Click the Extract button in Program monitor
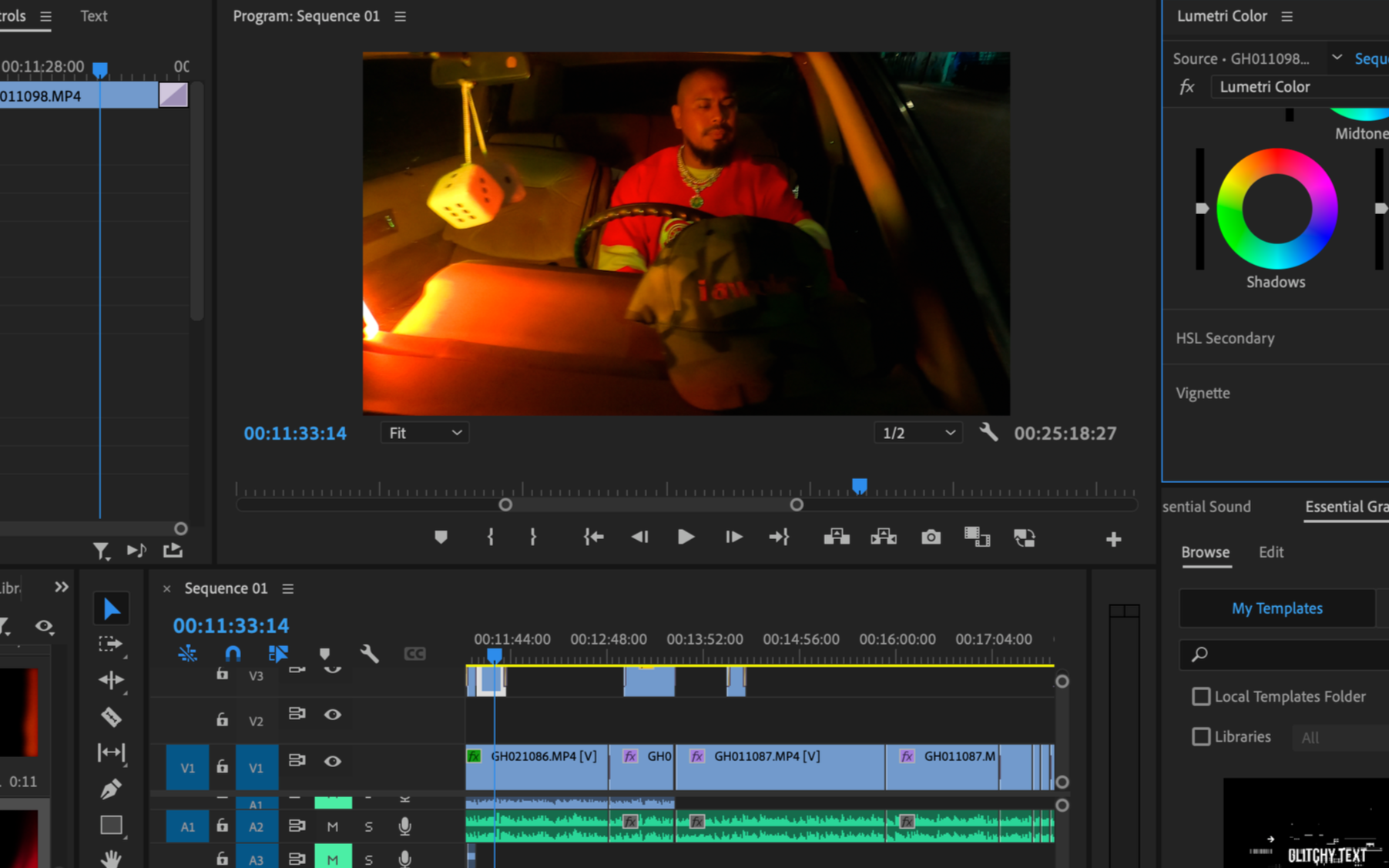The height and width of the screenshot is (868, 1389). 884,538
